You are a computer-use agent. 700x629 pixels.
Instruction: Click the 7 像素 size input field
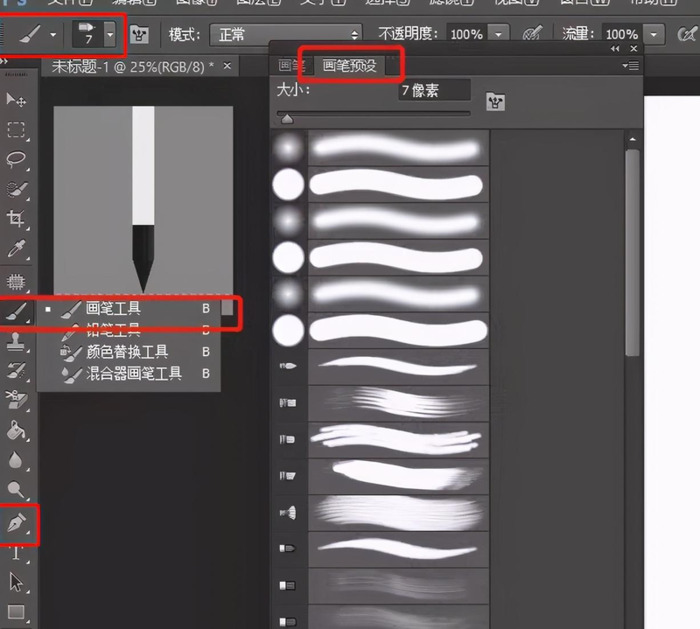click(432, 90)
